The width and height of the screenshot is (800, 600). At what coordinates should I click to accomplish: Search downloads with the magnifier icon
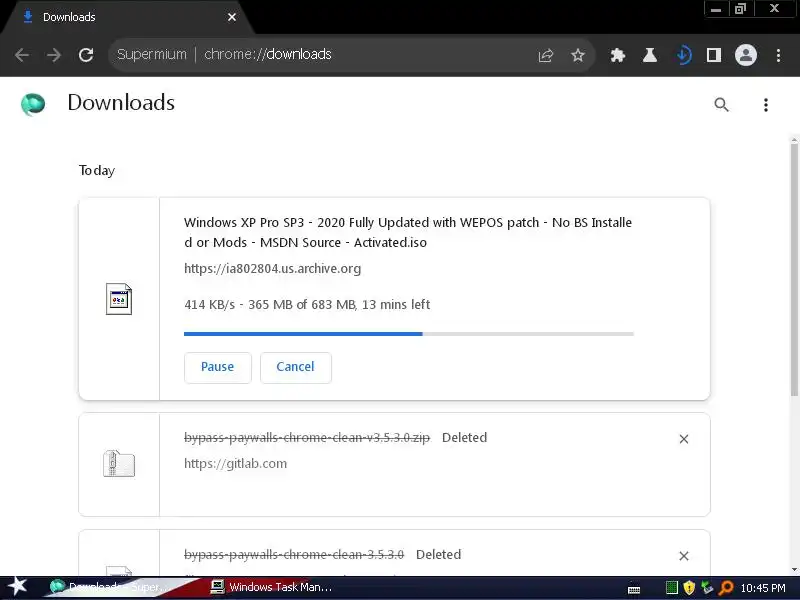721,105
